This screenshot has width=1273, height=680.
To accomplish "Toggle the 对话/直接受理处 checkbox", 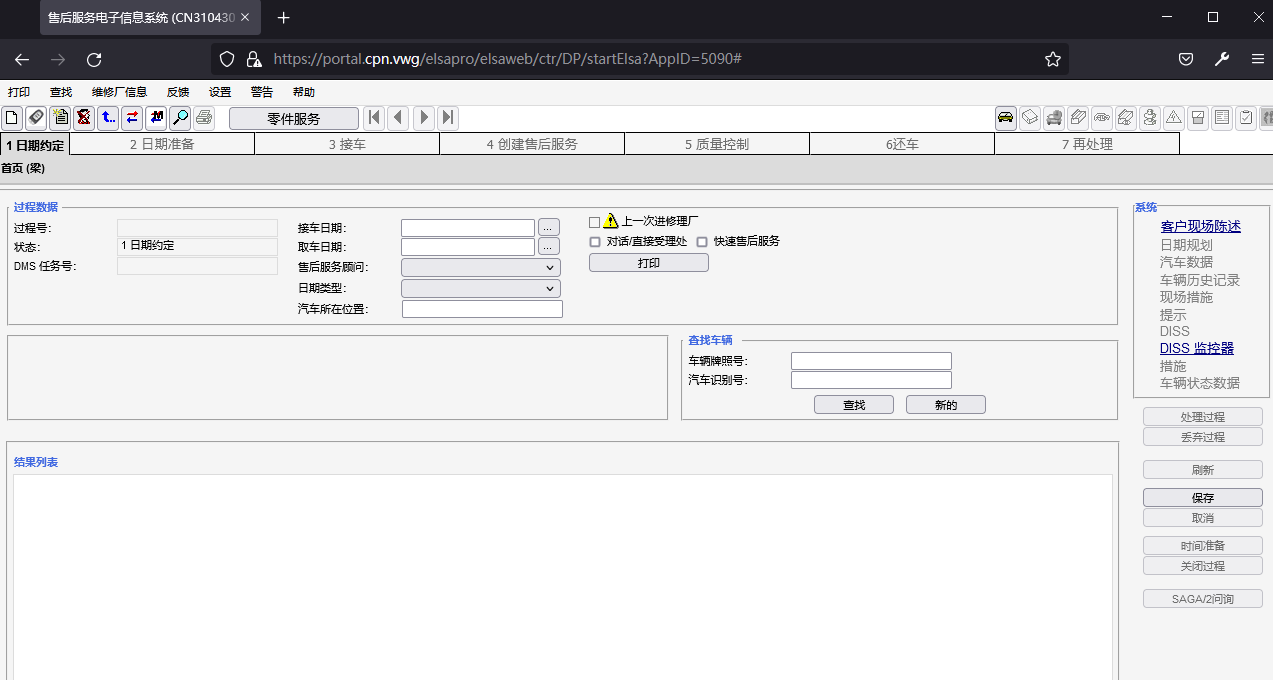I will [x=595, y=241].
